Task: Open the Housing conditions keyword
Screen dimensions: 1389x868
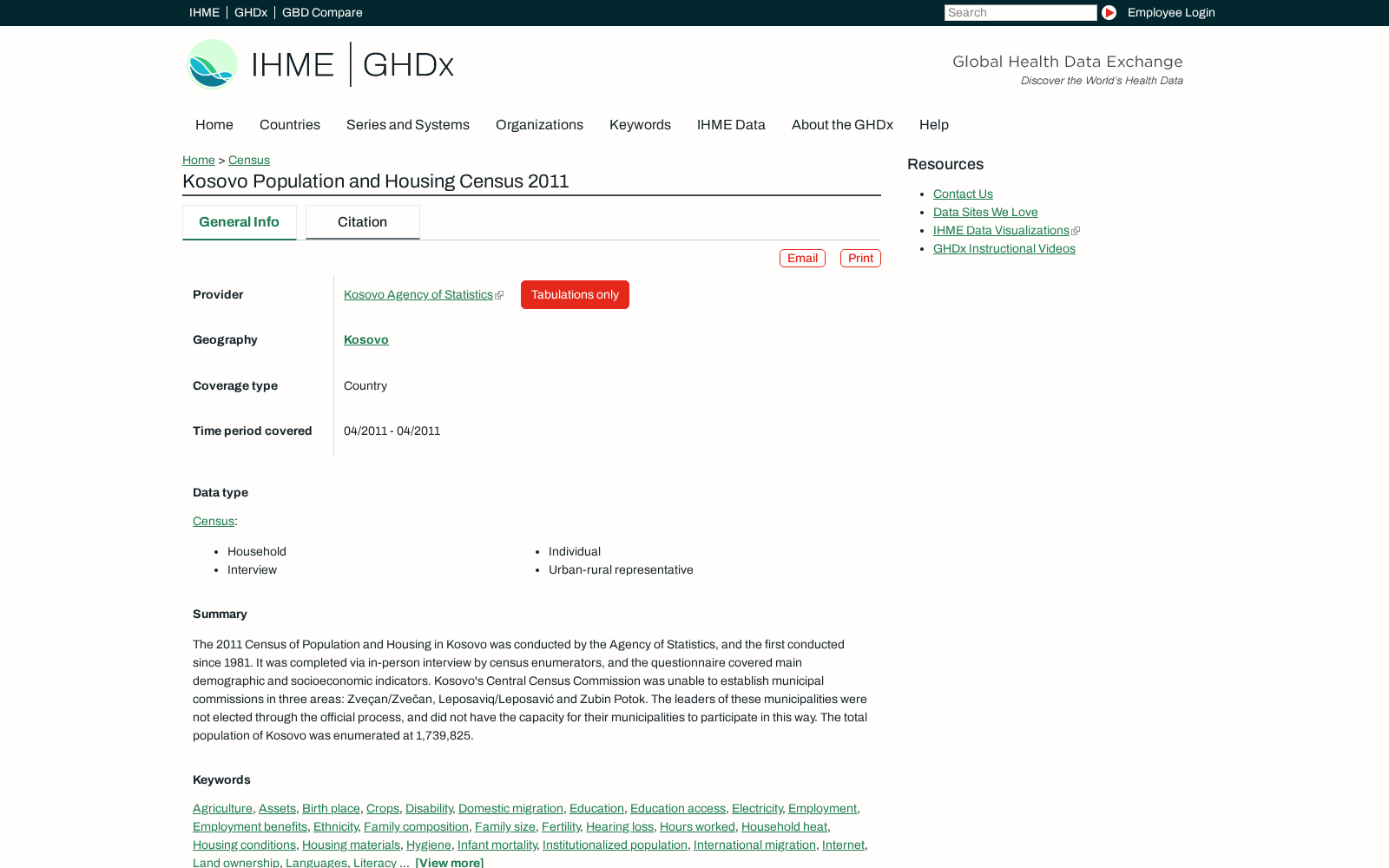Action: (x=244, y=845)
